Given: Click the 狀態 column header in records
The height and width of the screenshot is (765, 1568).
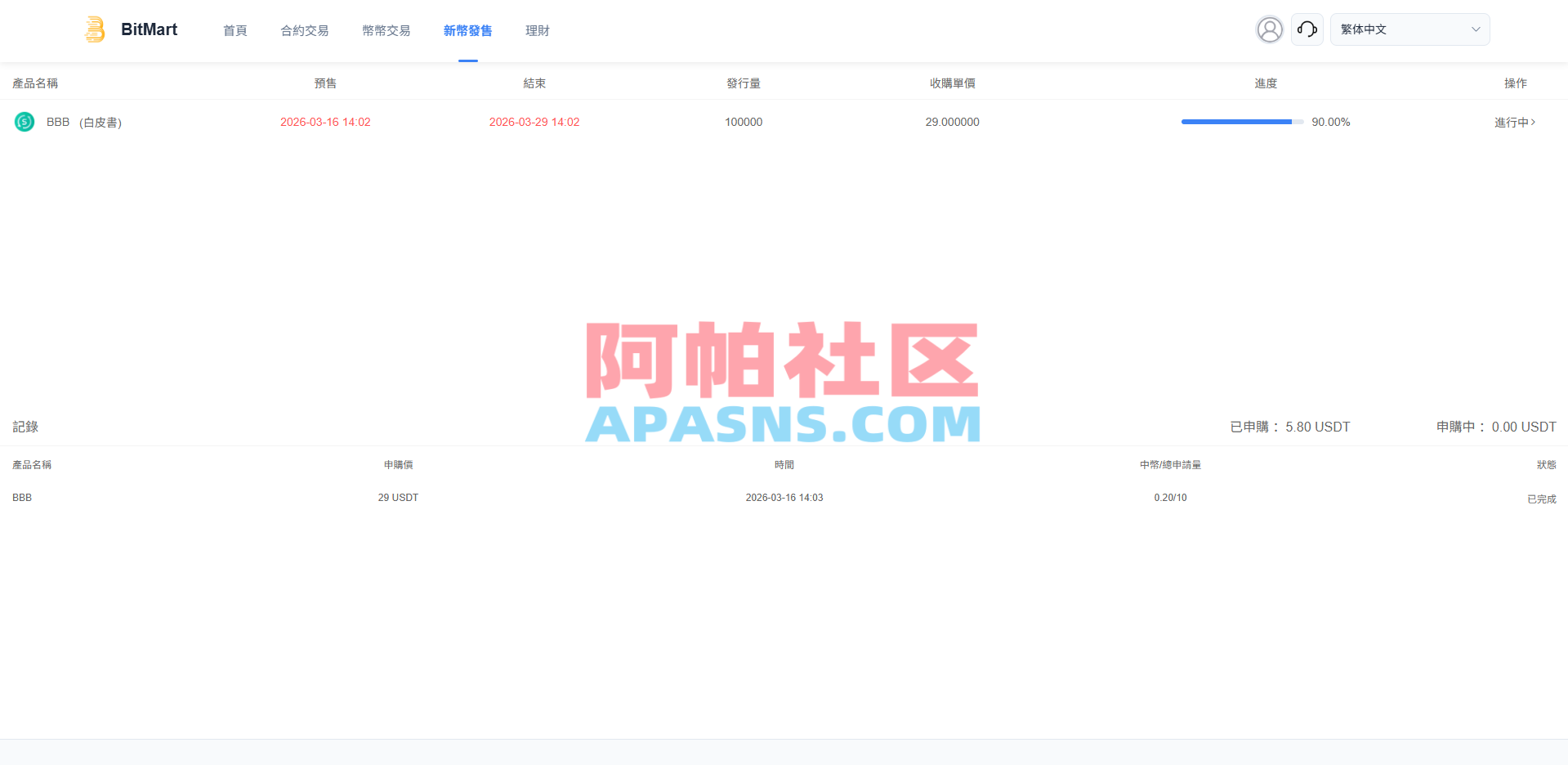Looking at the screenshot, I should point(1546,464).
